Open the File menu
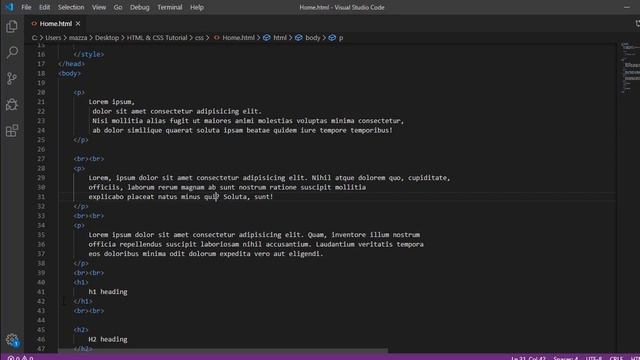Image resolution: width=640 pixels, height=360 pixels. point(26,7)
